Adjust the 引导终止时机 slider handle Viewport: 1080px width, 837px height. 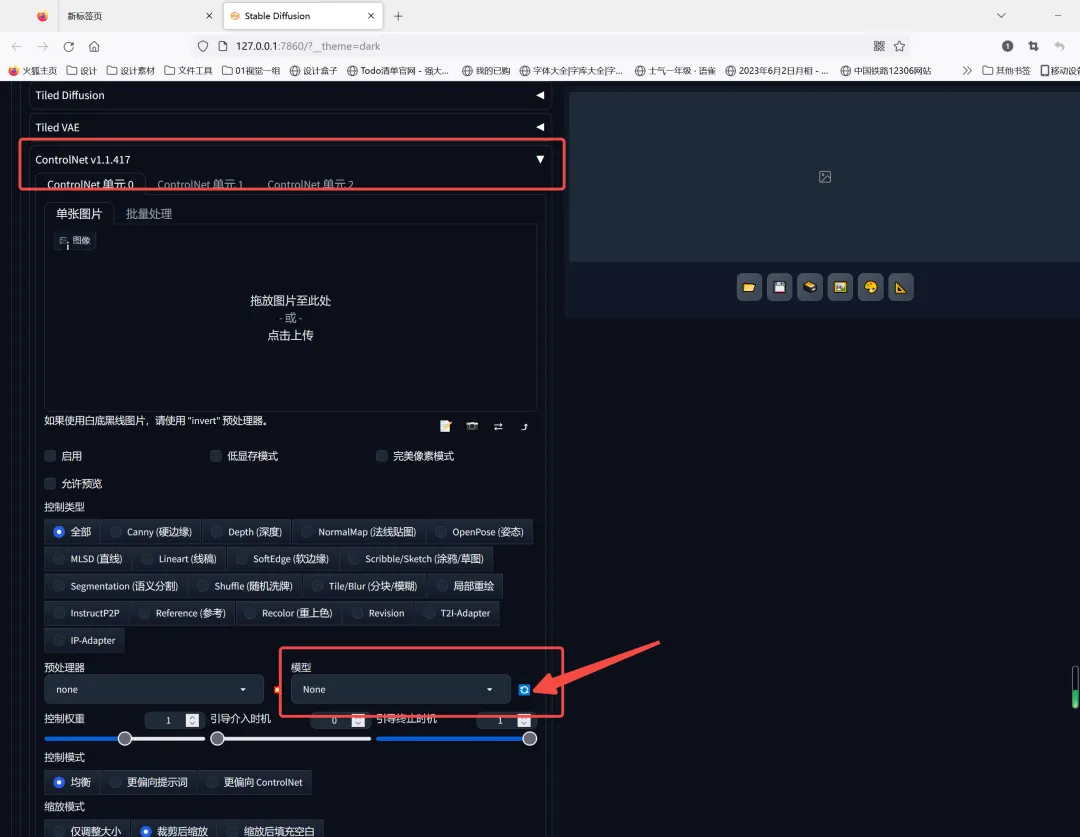pos(530,738)
